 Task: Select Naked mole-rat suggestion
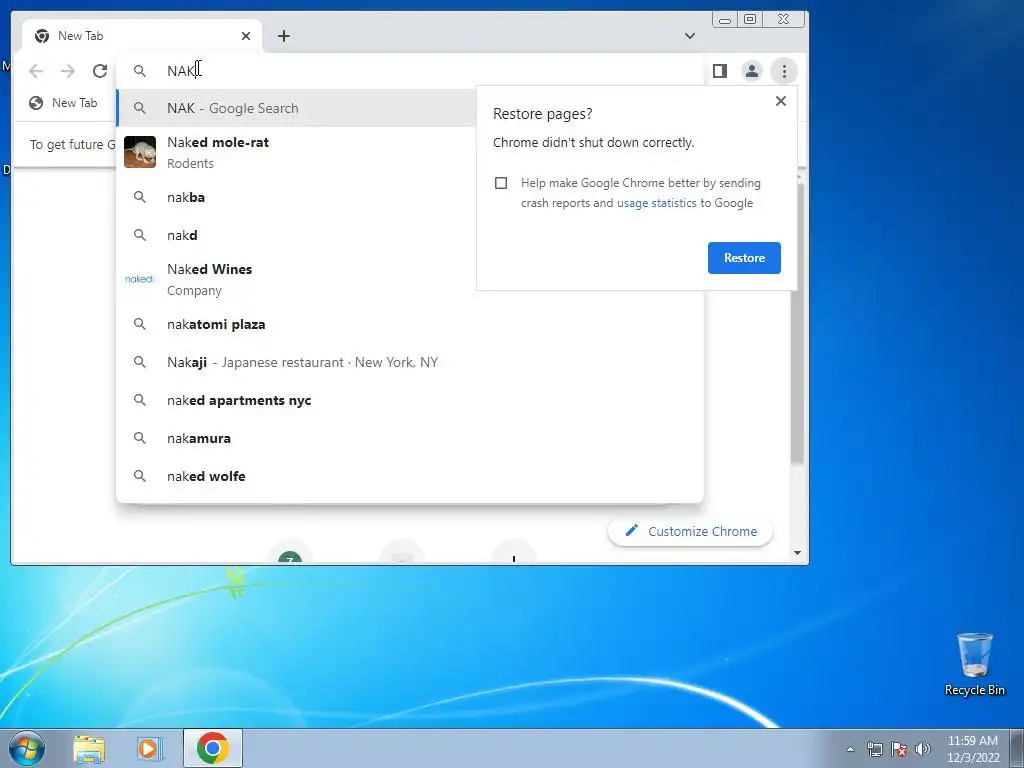pyautogui.click(x=296, y=152)
